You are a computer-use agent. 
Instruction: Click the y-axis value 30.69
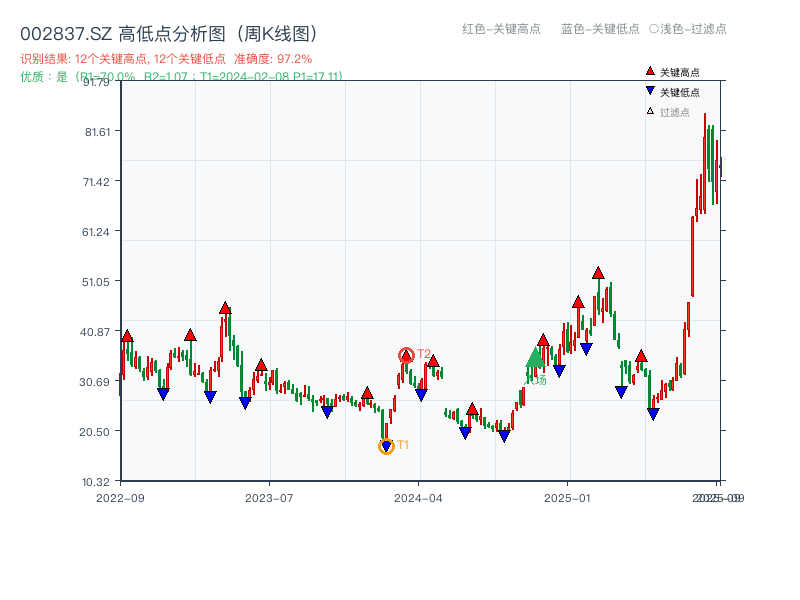click(94, 382)
